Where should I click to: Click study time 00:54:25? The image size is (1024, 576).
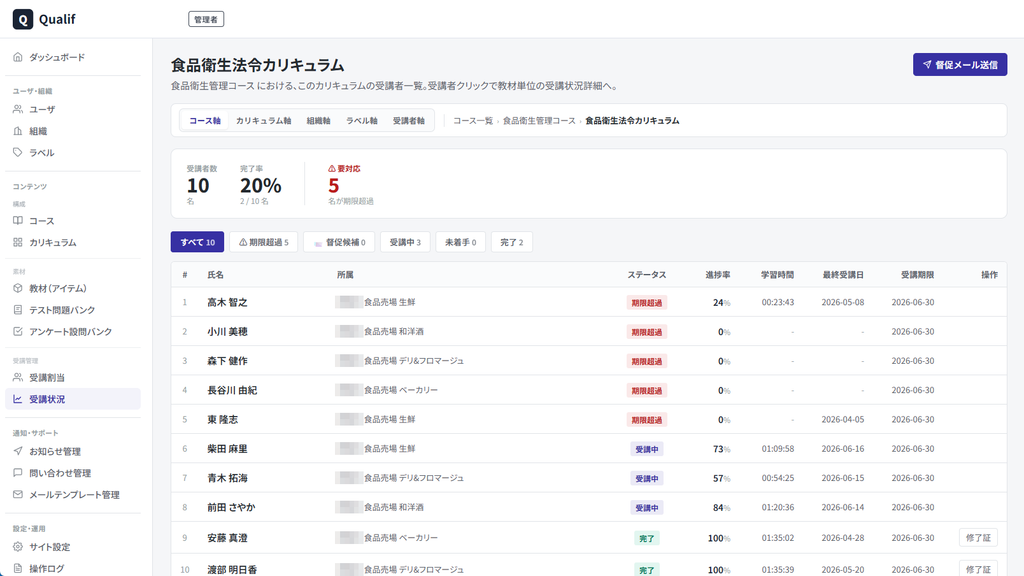point(778,478)
